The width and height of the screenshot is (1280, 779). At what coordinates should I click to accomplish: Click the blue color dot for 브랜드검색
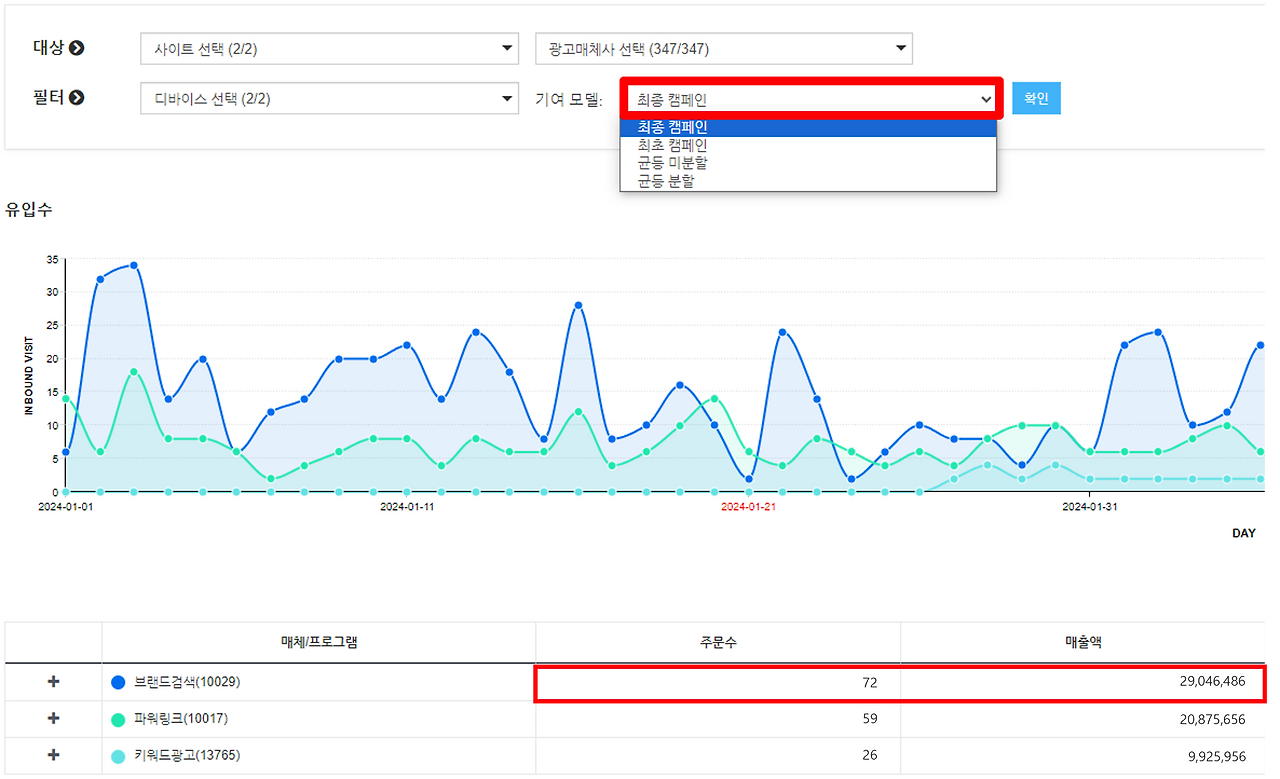click(x=118, y=682)
